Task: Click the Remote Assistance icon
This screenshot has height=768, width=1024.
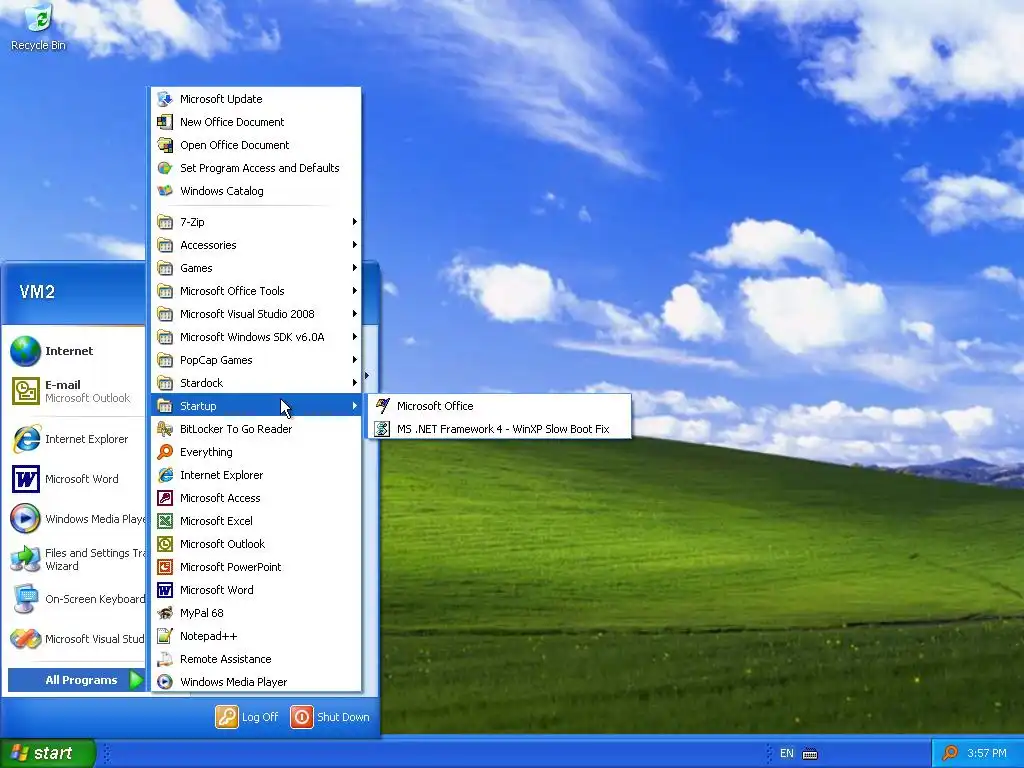Action: (x=165, y=659)
